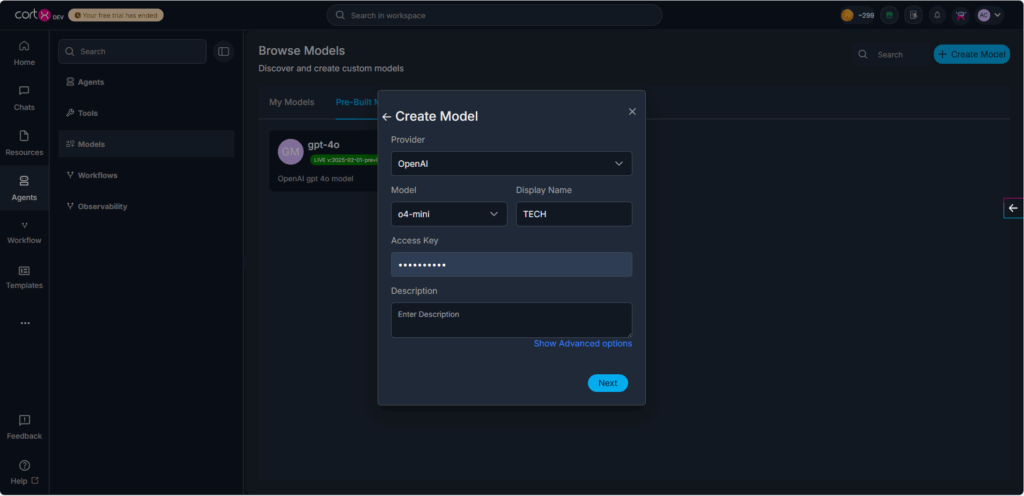Open Home in the left rail
Screen dimensions: 1024x496
(x=24, y=54)
